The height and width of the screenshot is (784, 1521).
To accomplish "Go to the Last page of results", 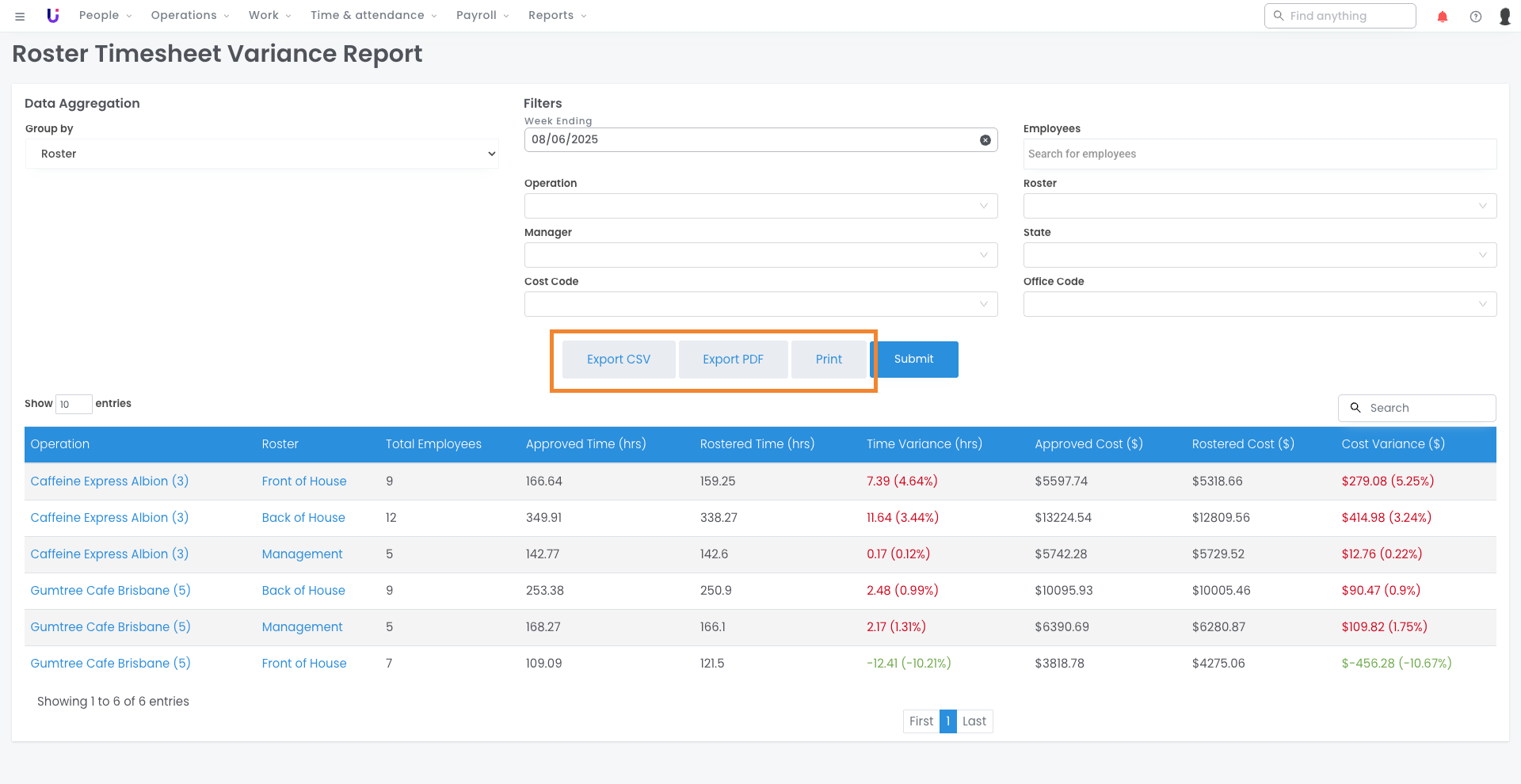I will point(974,721).
